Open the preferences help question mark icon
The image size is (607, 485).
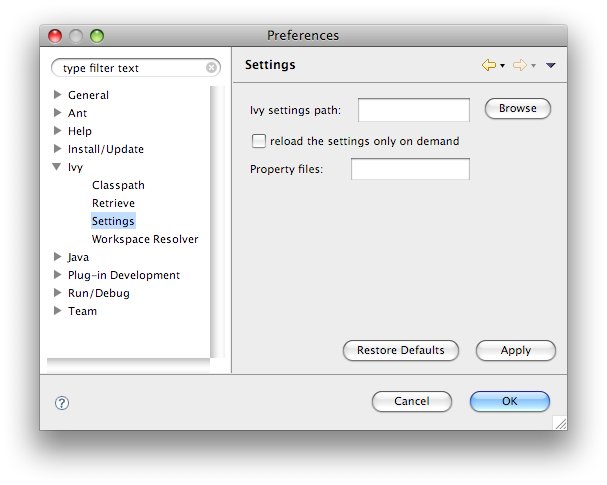(x=61, y=402)
